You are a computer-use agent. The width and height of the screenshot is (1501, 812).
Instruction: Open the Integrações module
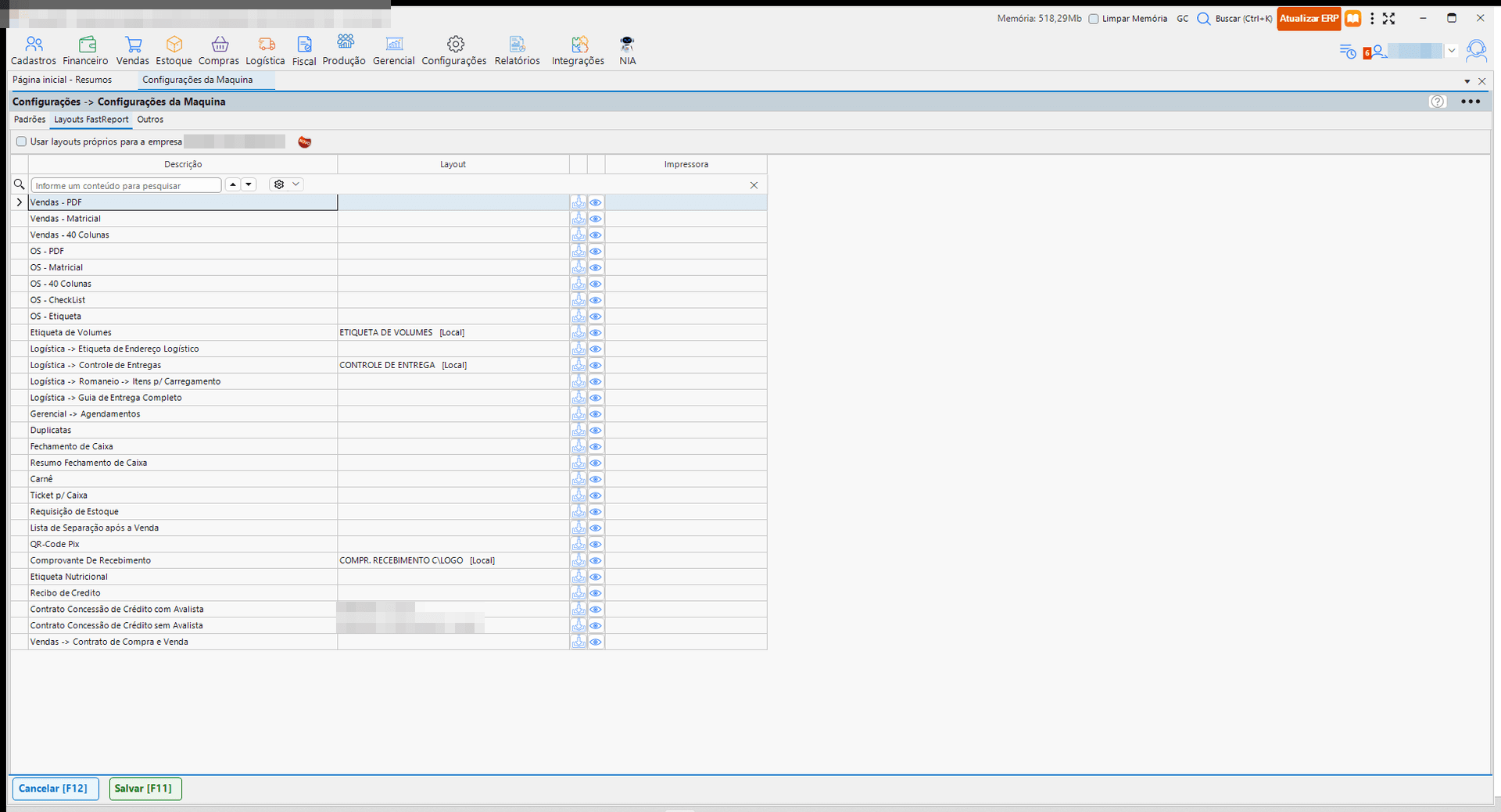click(x=579, y=51)
